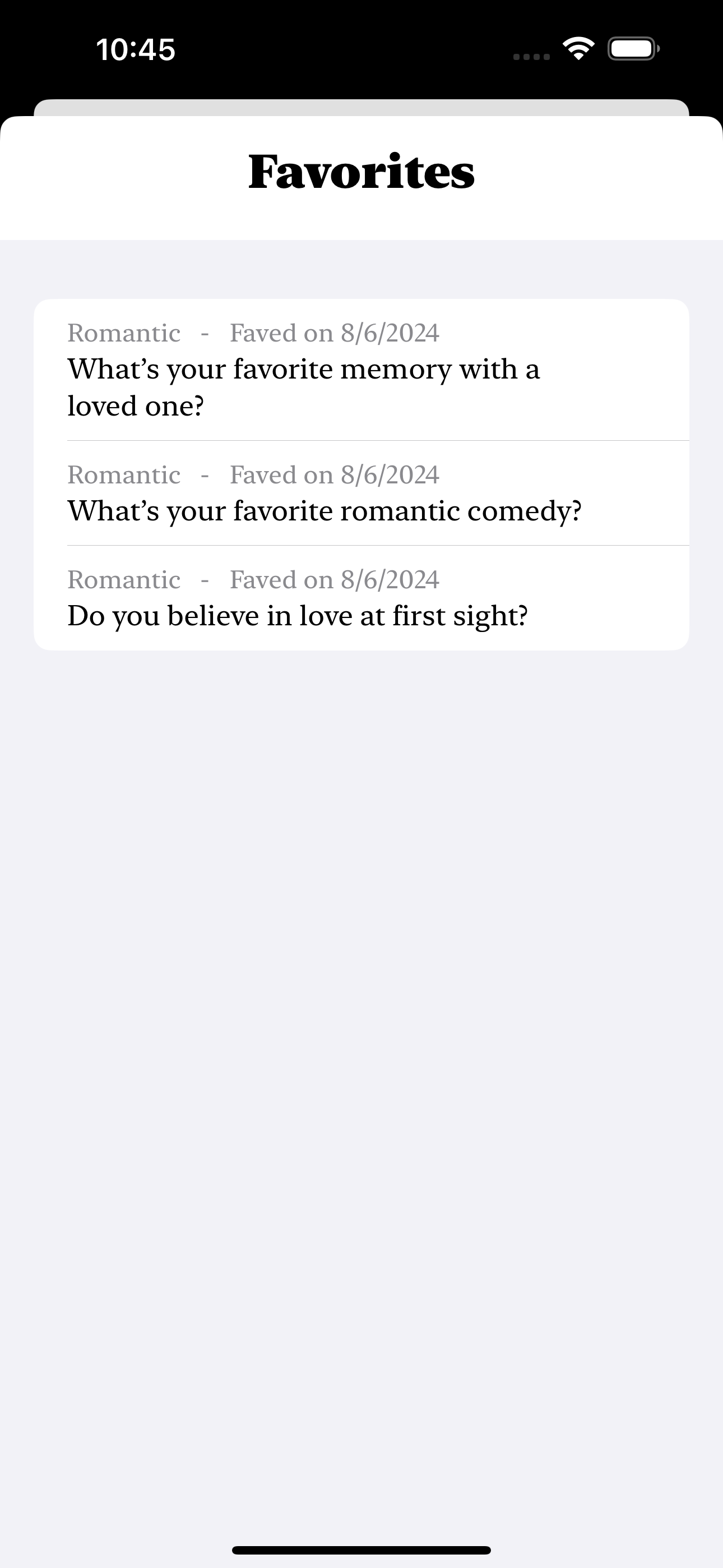Tap the cellular signal dots
723x1568 pixels.
531,57
